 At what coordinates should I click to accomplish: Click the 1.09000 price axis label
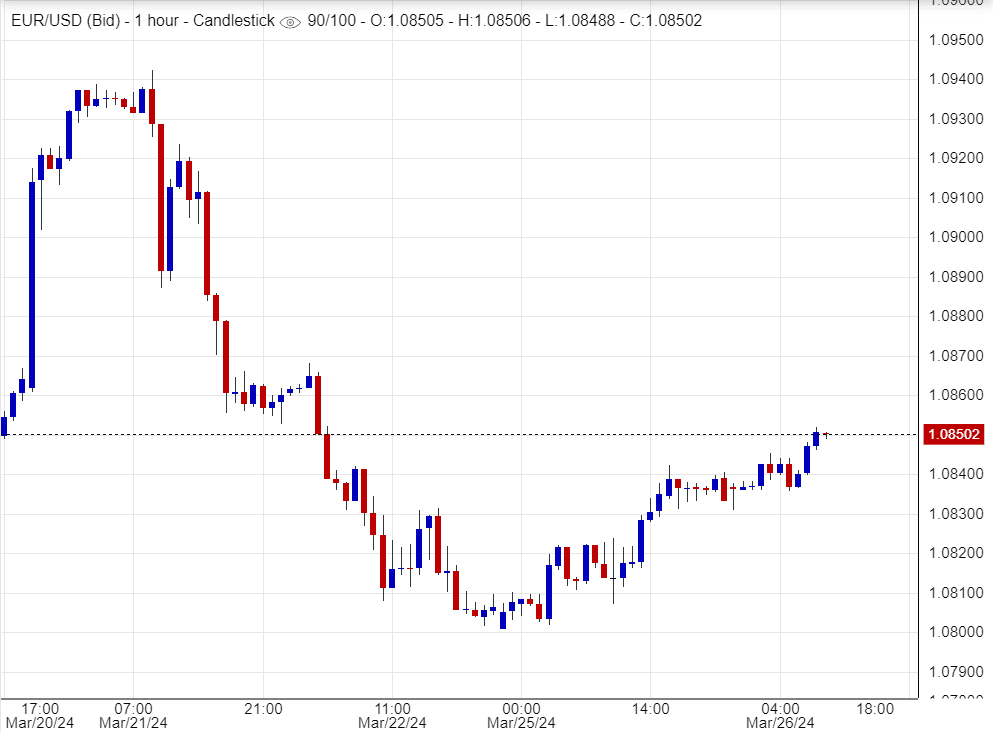coord(955,237)
